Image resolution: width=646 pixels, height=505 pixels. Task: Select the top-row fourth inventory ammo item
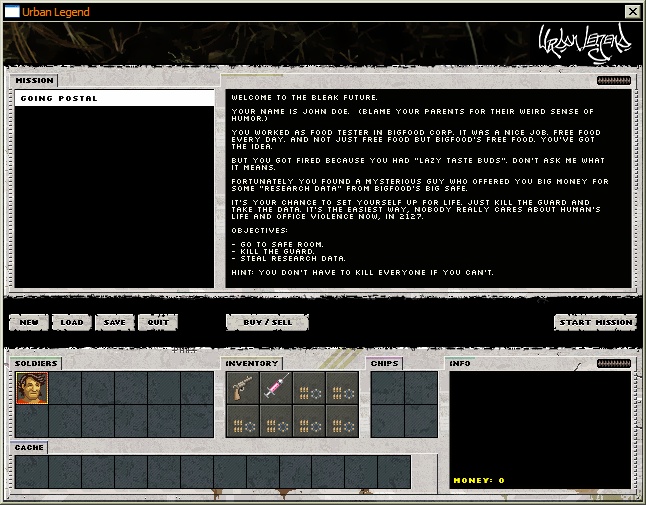(x=342, y=388)
